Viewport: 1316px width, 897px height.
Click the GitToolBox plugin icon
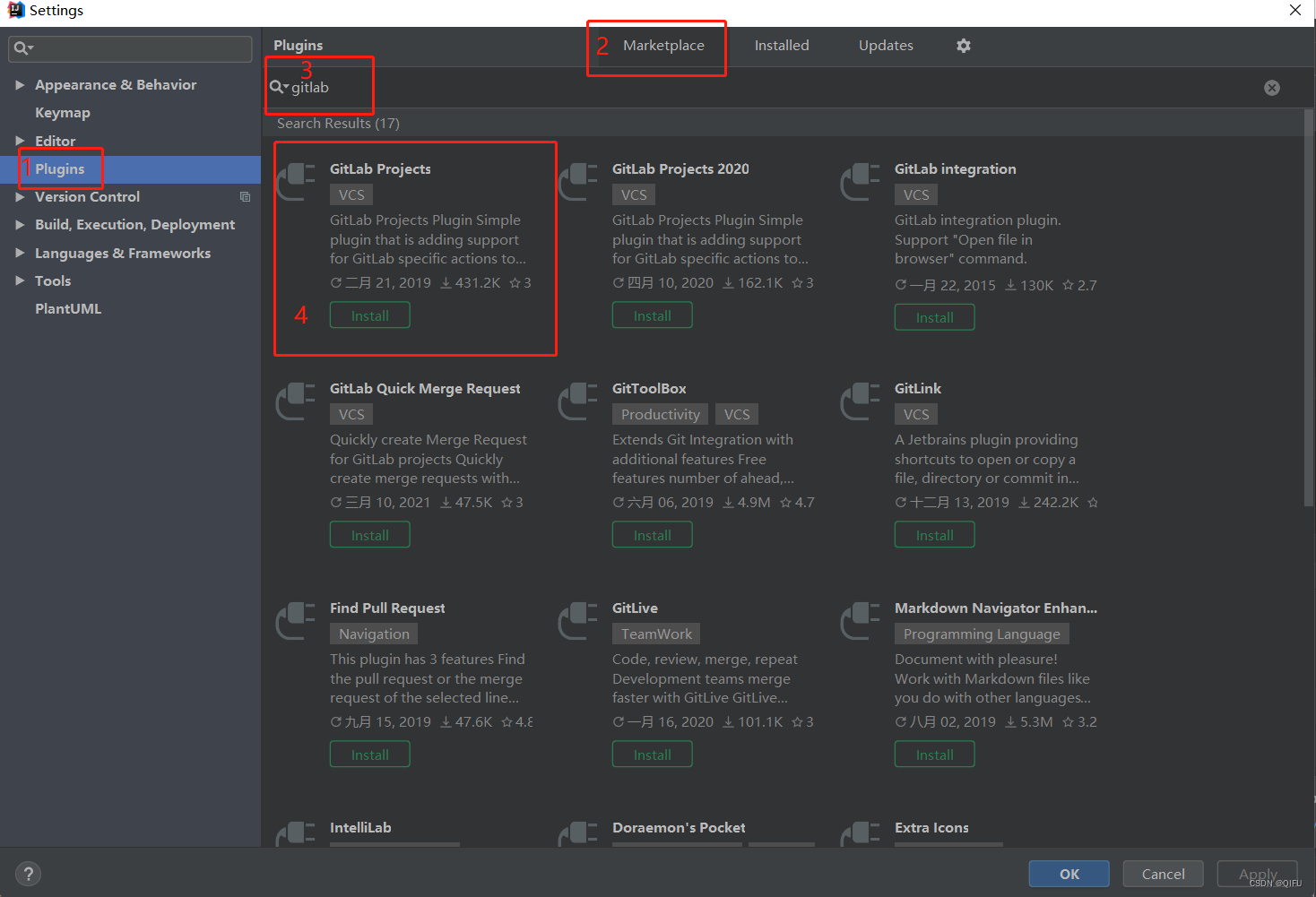click(x=578, y=401)
